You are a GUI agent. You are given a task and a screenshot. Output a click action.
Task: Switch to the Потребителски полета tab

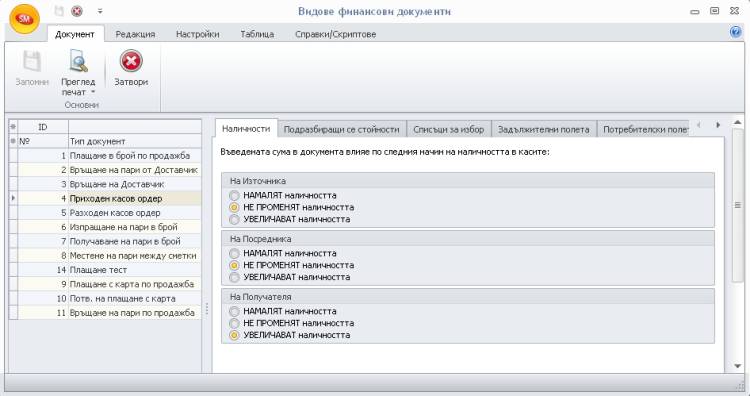pos(643,129)
